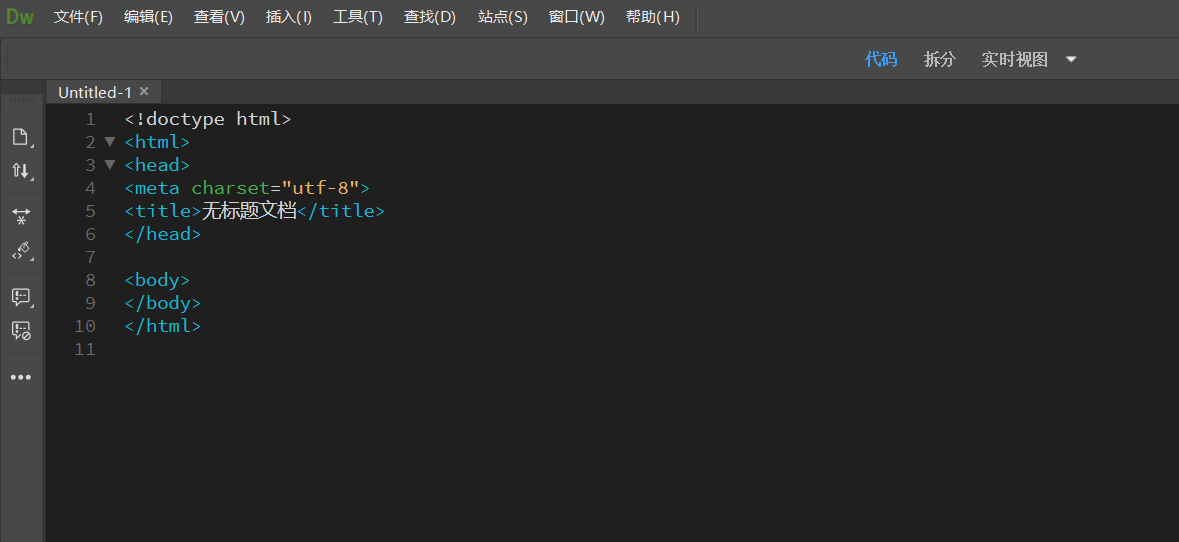
Task: Click the </title> closing tag
Action: tap(341, 211)
